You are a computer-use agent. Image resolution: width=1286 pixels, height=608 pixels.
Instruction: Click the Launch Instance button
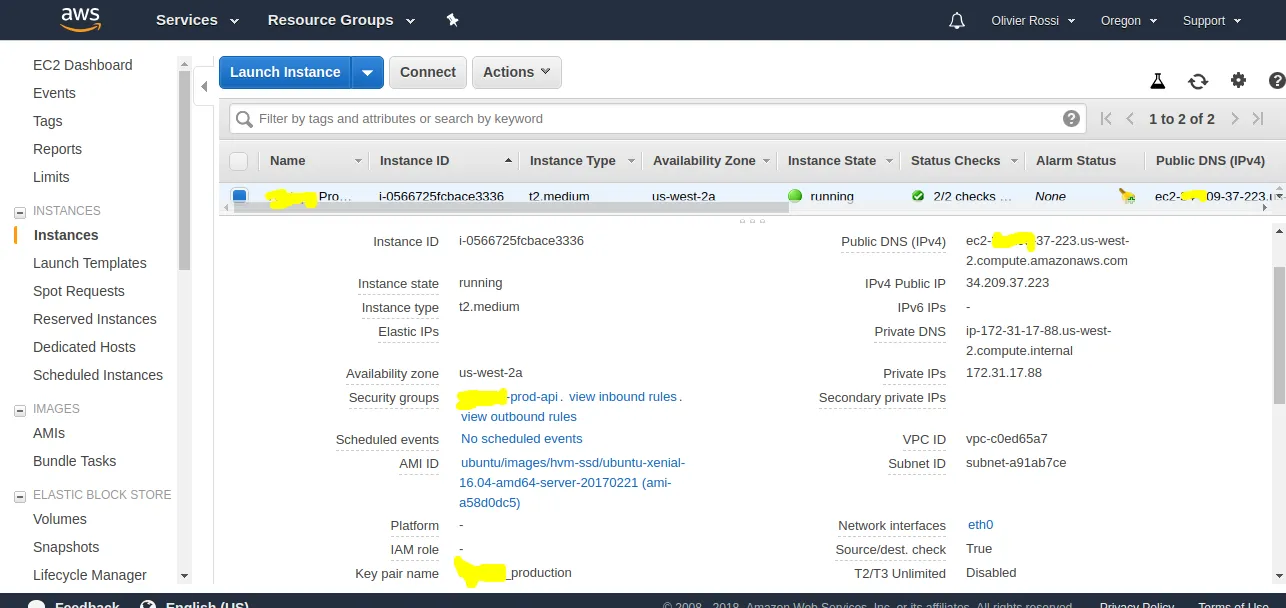point(286,72)
